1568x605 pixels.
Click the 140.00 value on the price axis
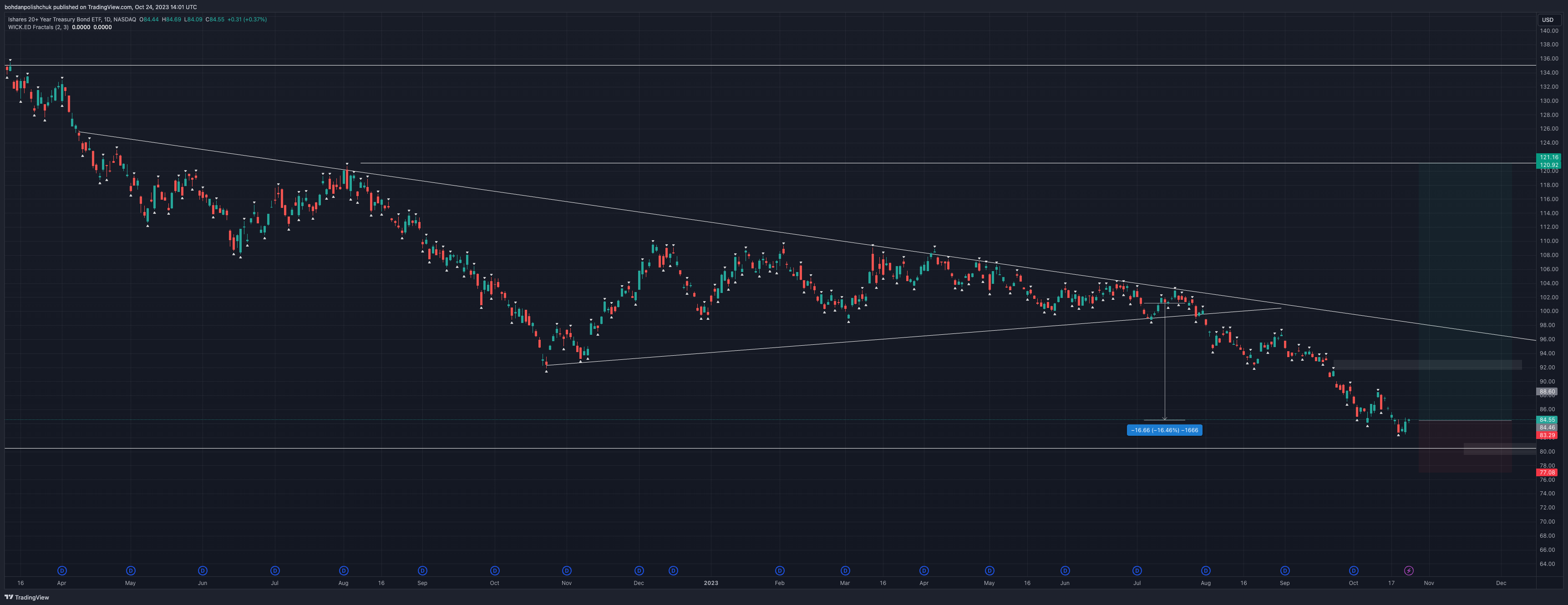click(x=1549, y=30)
